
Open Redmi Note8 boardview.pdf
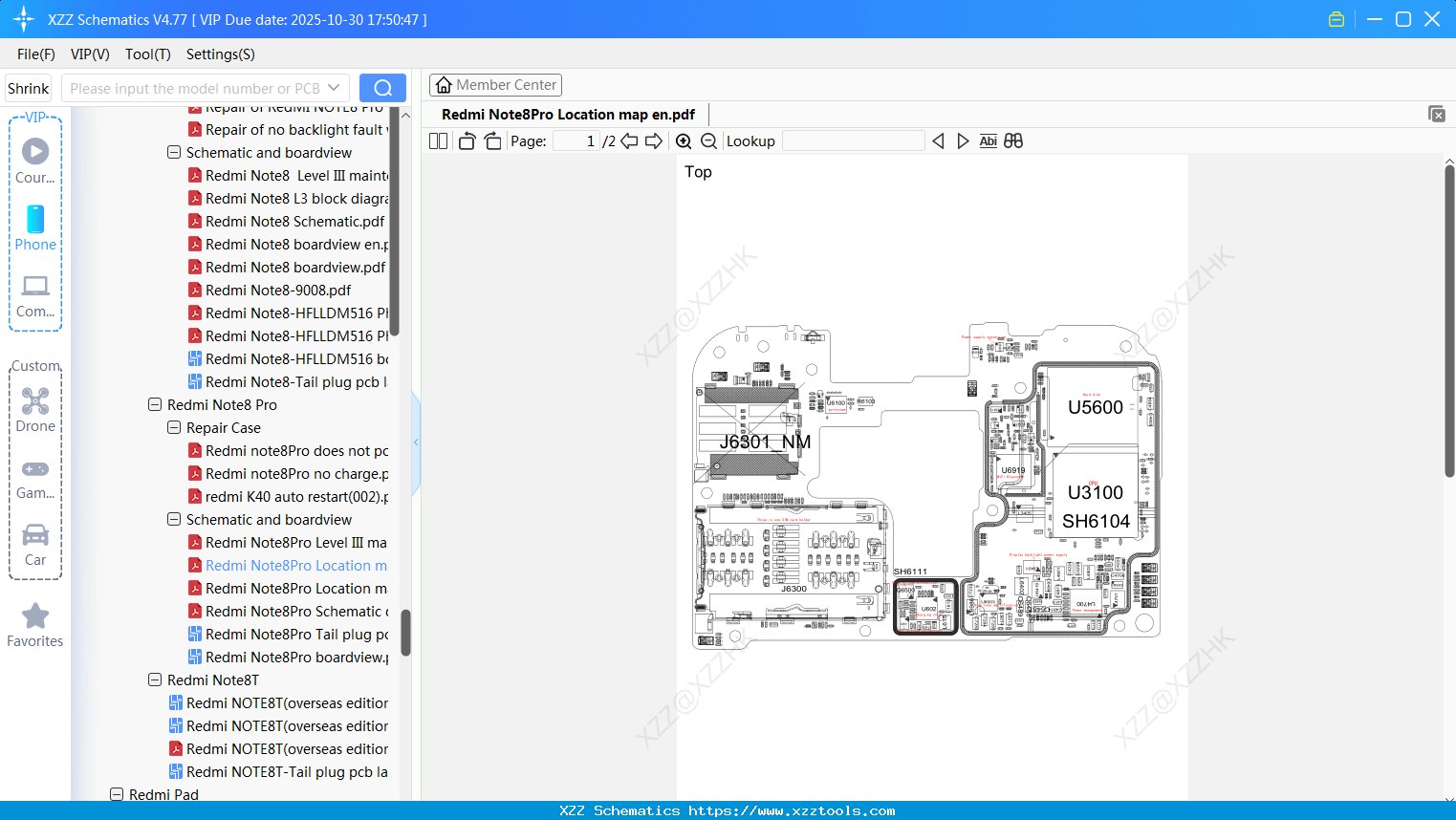[287, 268]
